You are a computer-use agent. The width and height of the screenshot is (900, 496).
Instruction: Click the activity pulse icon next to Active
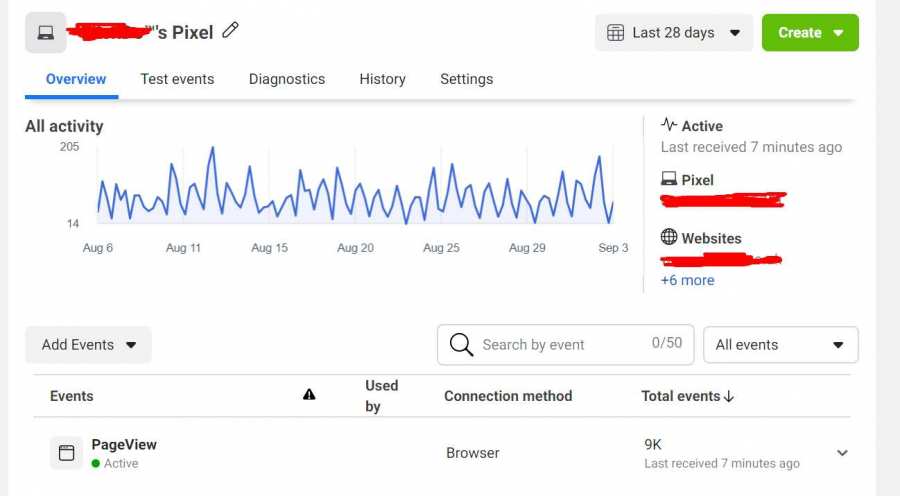click(x=669, y=125)
